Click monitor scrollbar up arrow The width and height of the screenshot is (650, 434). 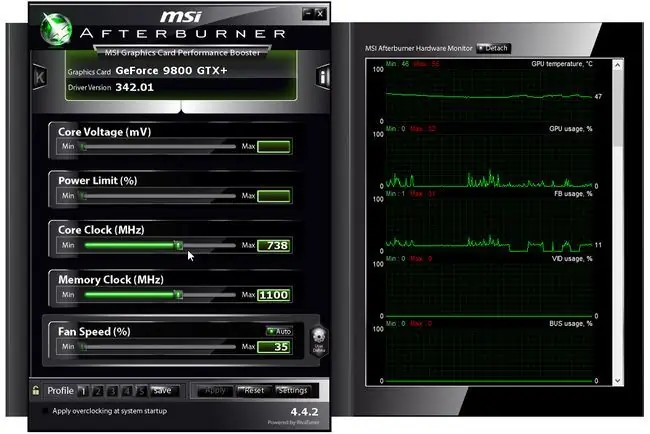point(618,65)
